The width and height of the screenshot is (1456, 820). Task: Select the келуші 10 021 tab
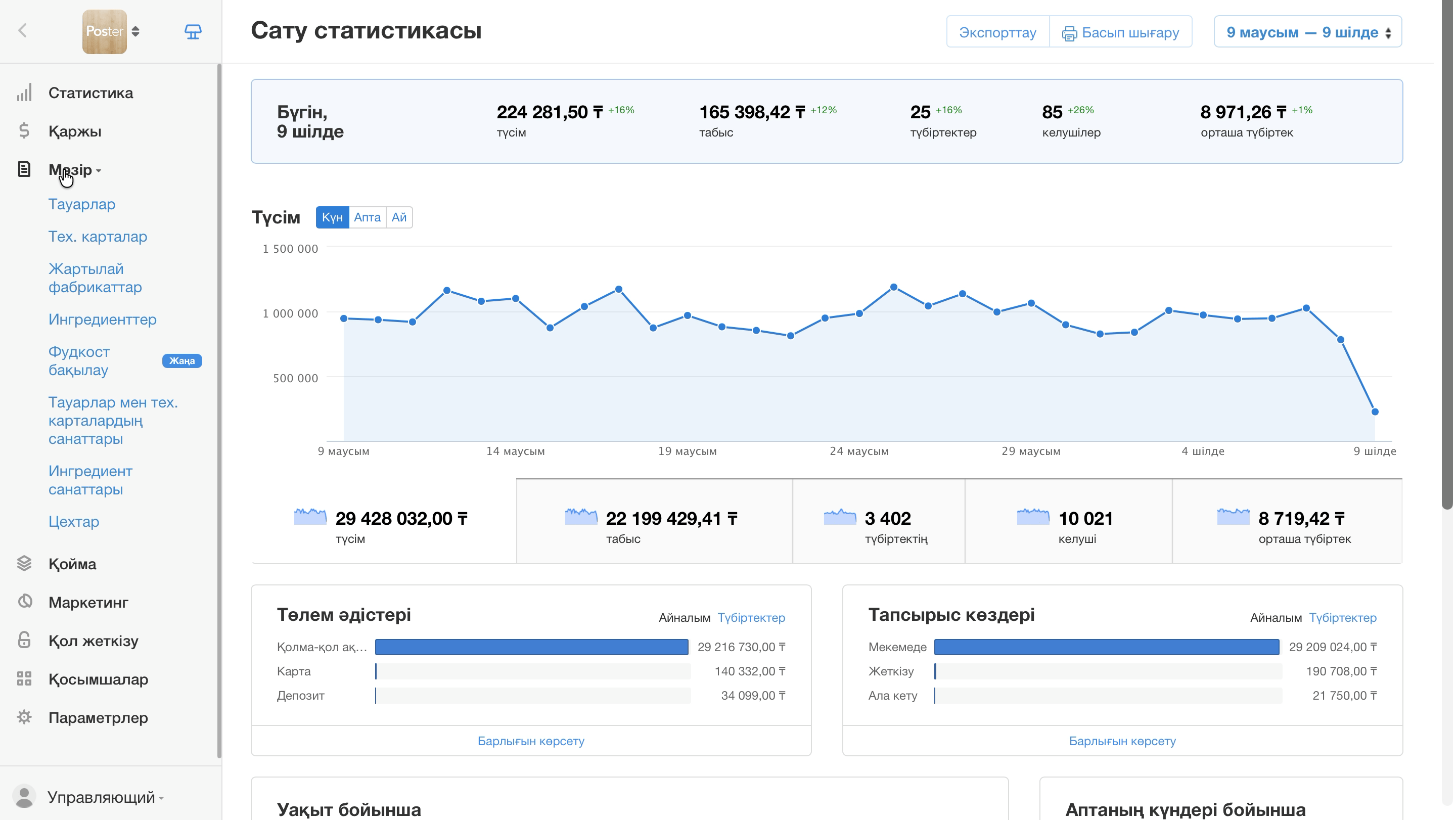pos(1068,522)
